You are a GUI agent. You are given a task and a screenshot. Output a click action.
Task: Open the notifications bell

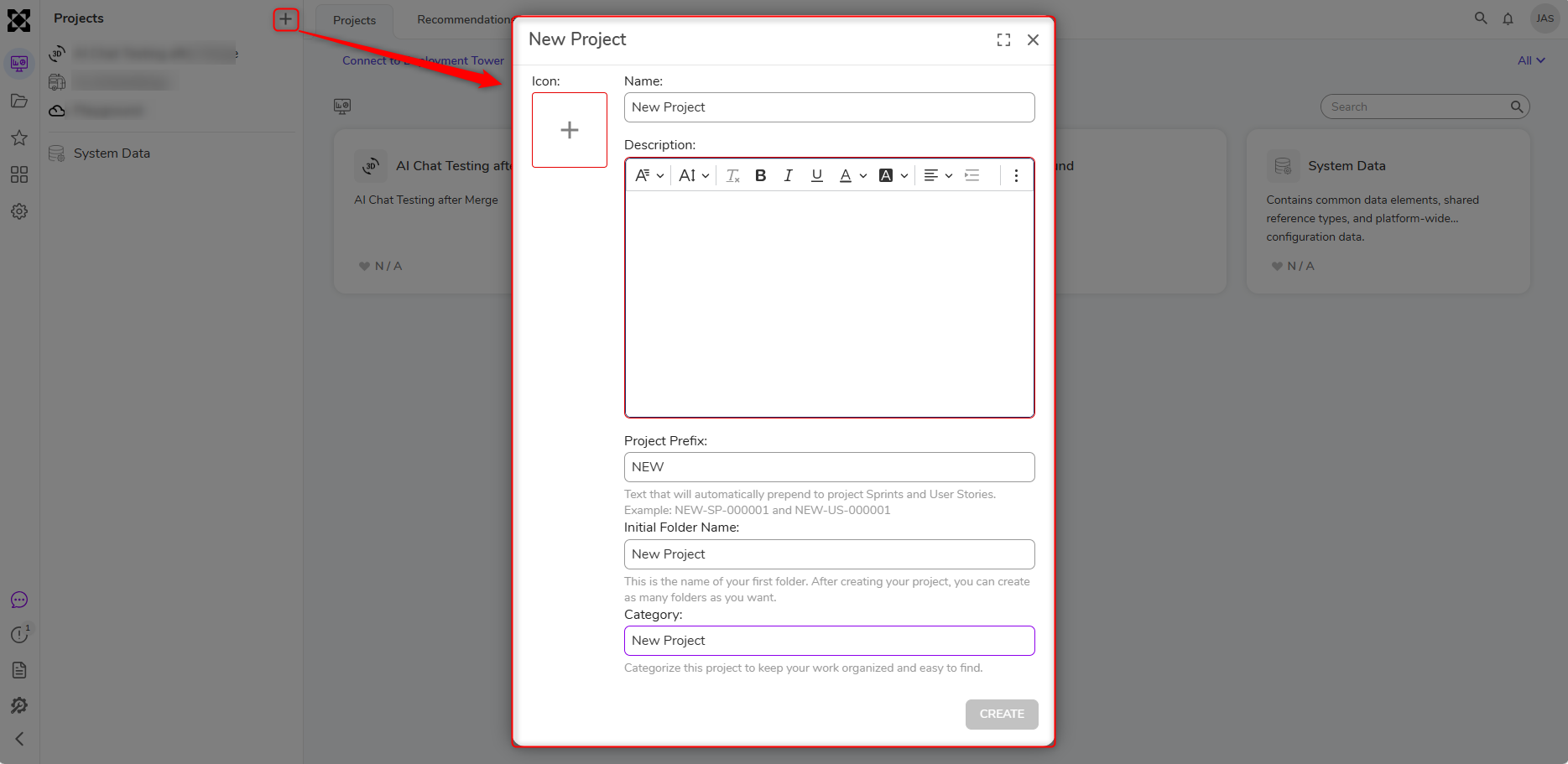click(1508, 18)
